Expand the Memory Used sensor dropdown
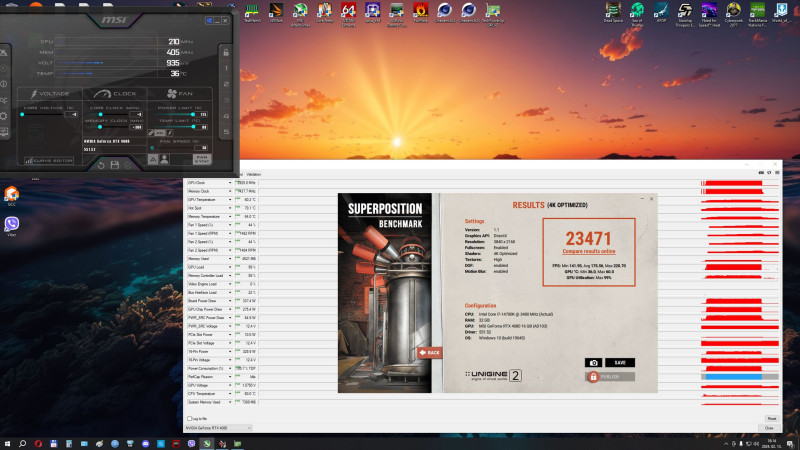800x450 pixels. coord(230,259)
